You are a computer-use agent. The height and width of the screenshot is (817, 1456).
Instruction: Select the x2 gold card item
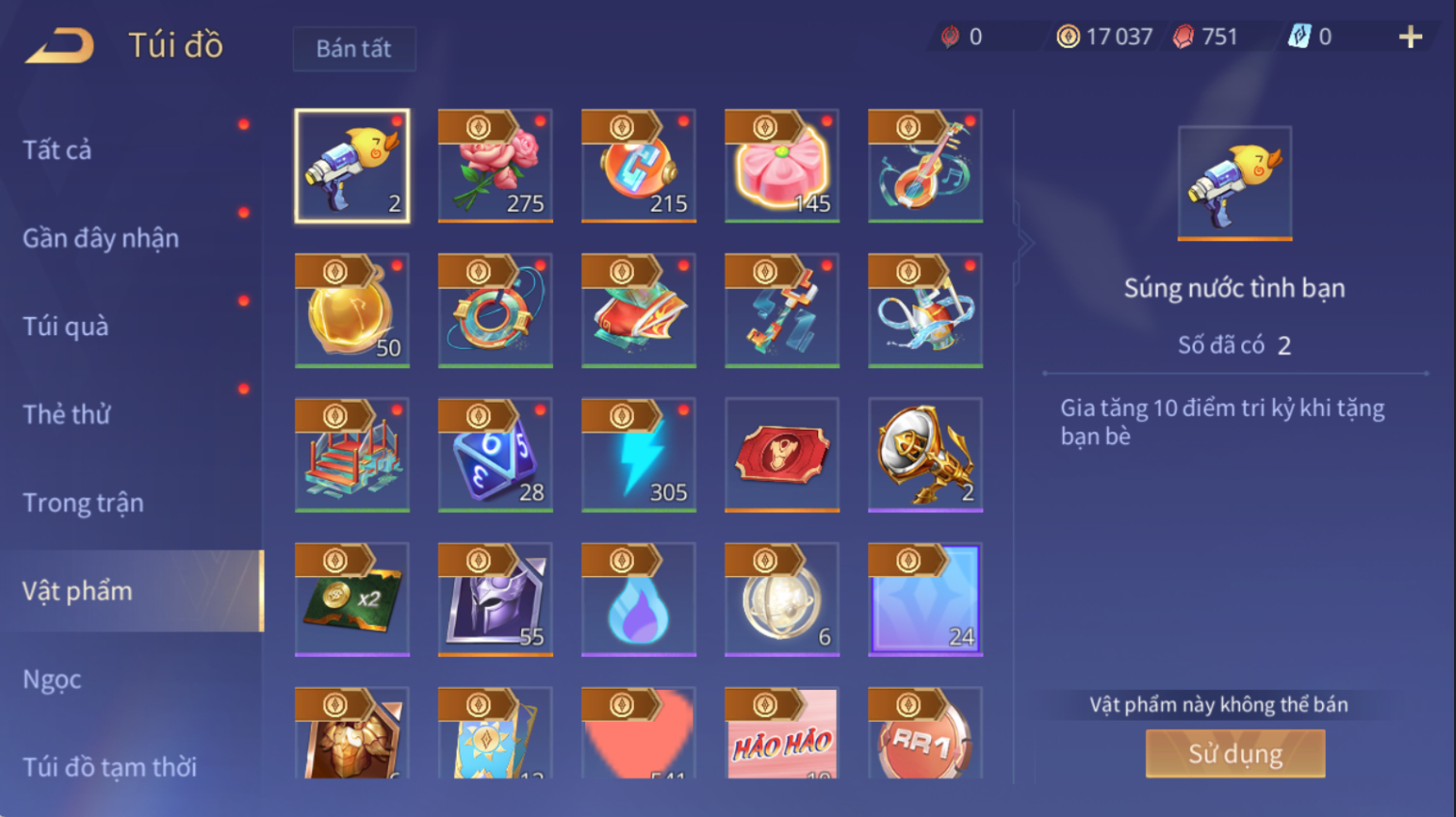pos(352,599)
